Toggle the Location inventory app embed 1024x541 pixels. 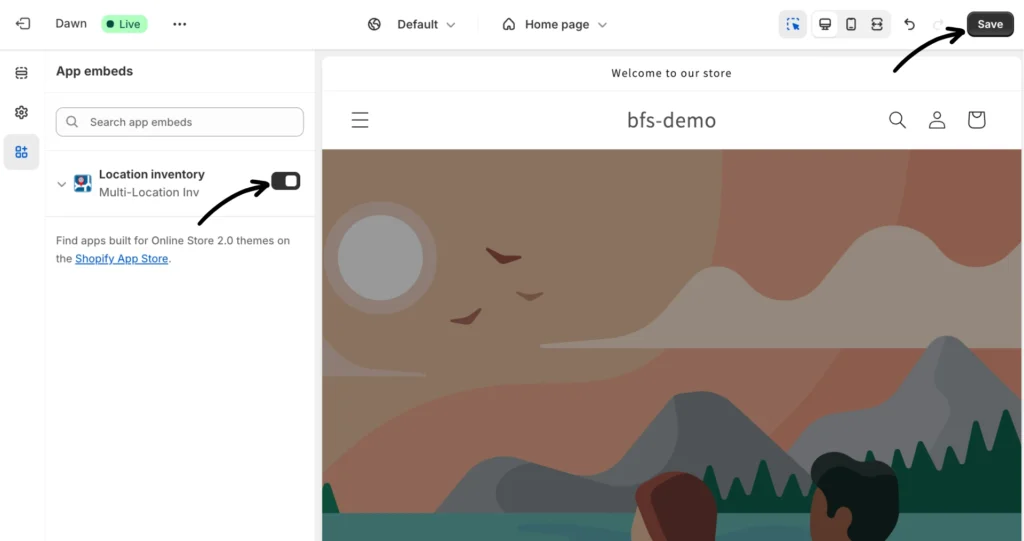pos(286,181)
